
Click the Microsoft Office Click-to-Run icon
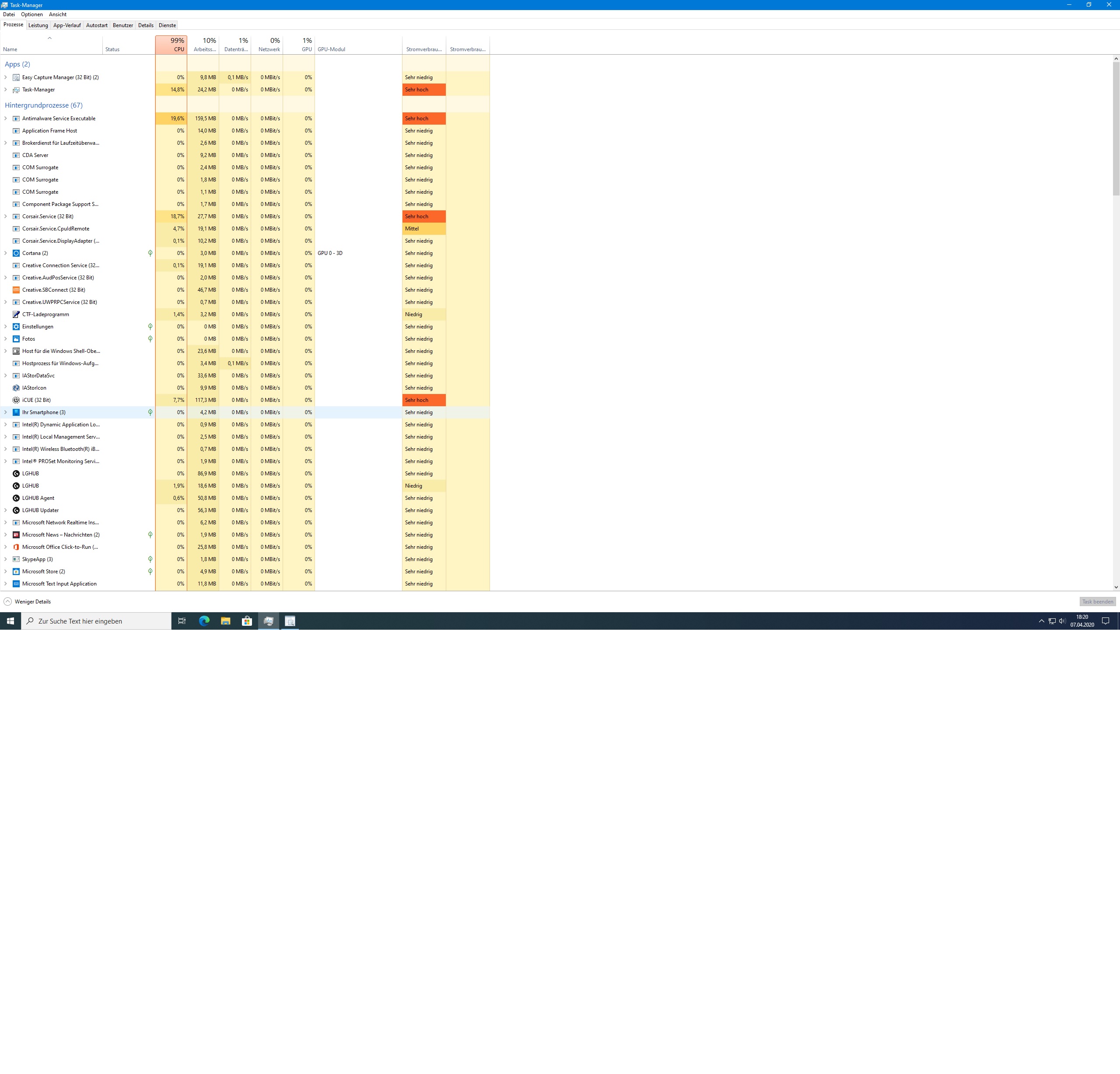click(16, 547)
